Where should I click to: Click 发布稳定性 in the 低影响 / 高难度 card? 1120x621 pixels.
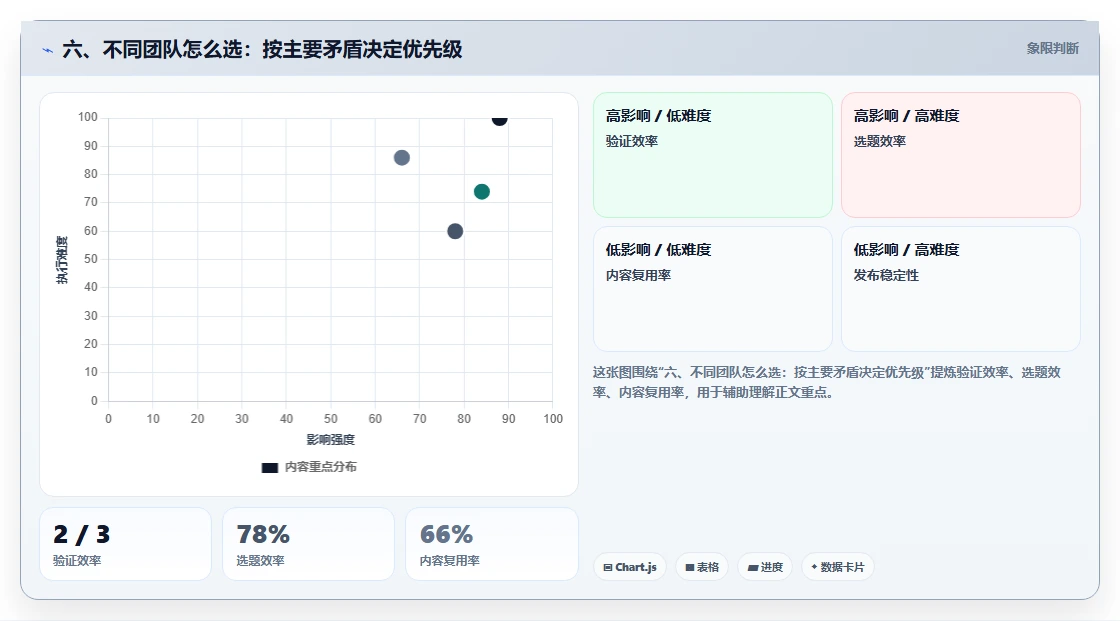tap(886, 275)
